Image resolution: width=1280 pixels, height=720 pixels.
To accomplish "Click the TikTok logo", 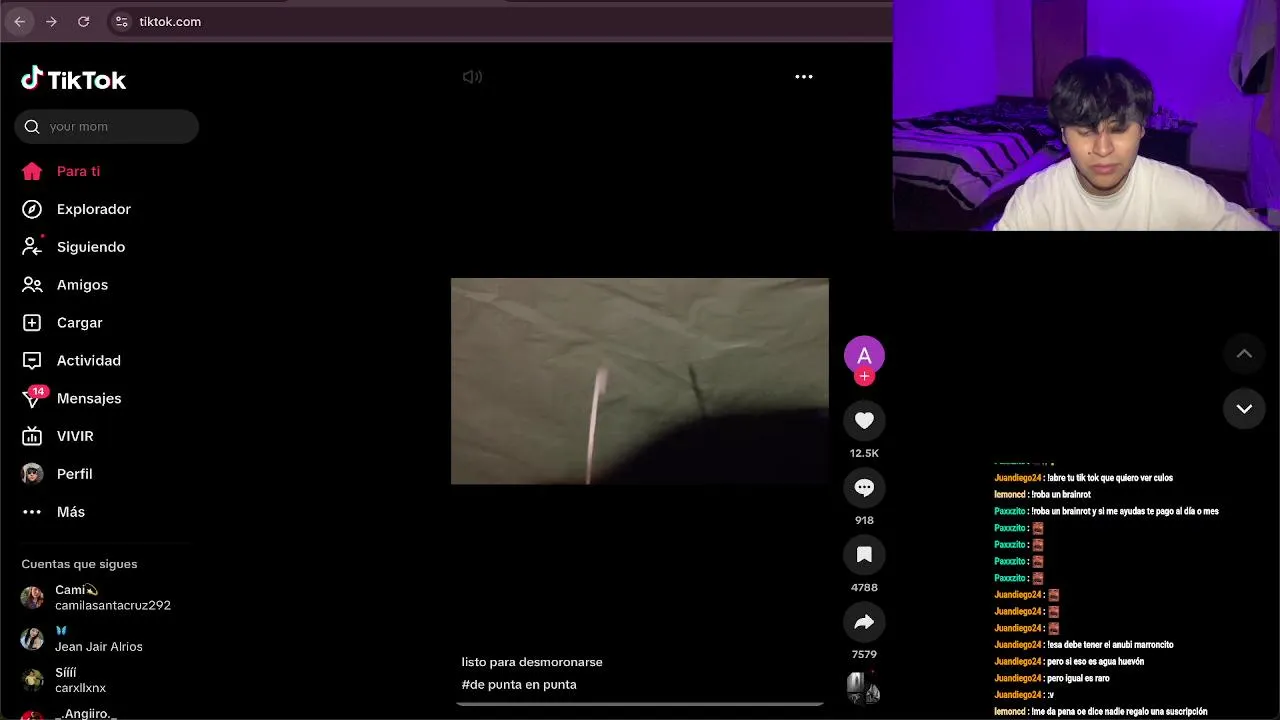I will tap(73, 79).
